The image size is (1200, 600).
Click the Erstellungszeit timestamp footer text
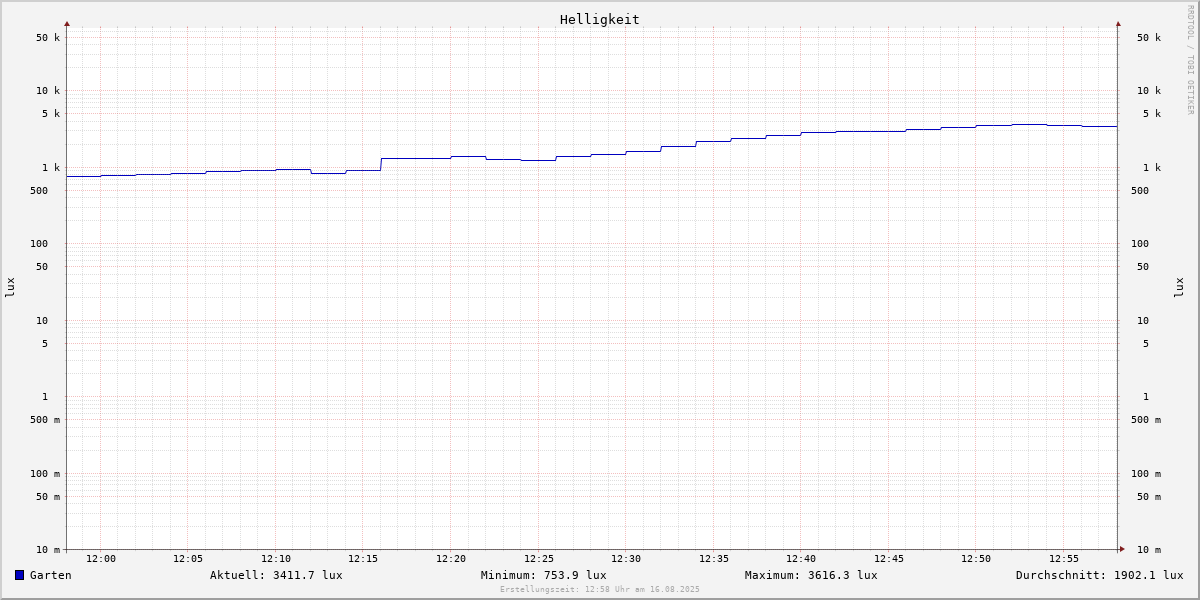click(600, 589)
